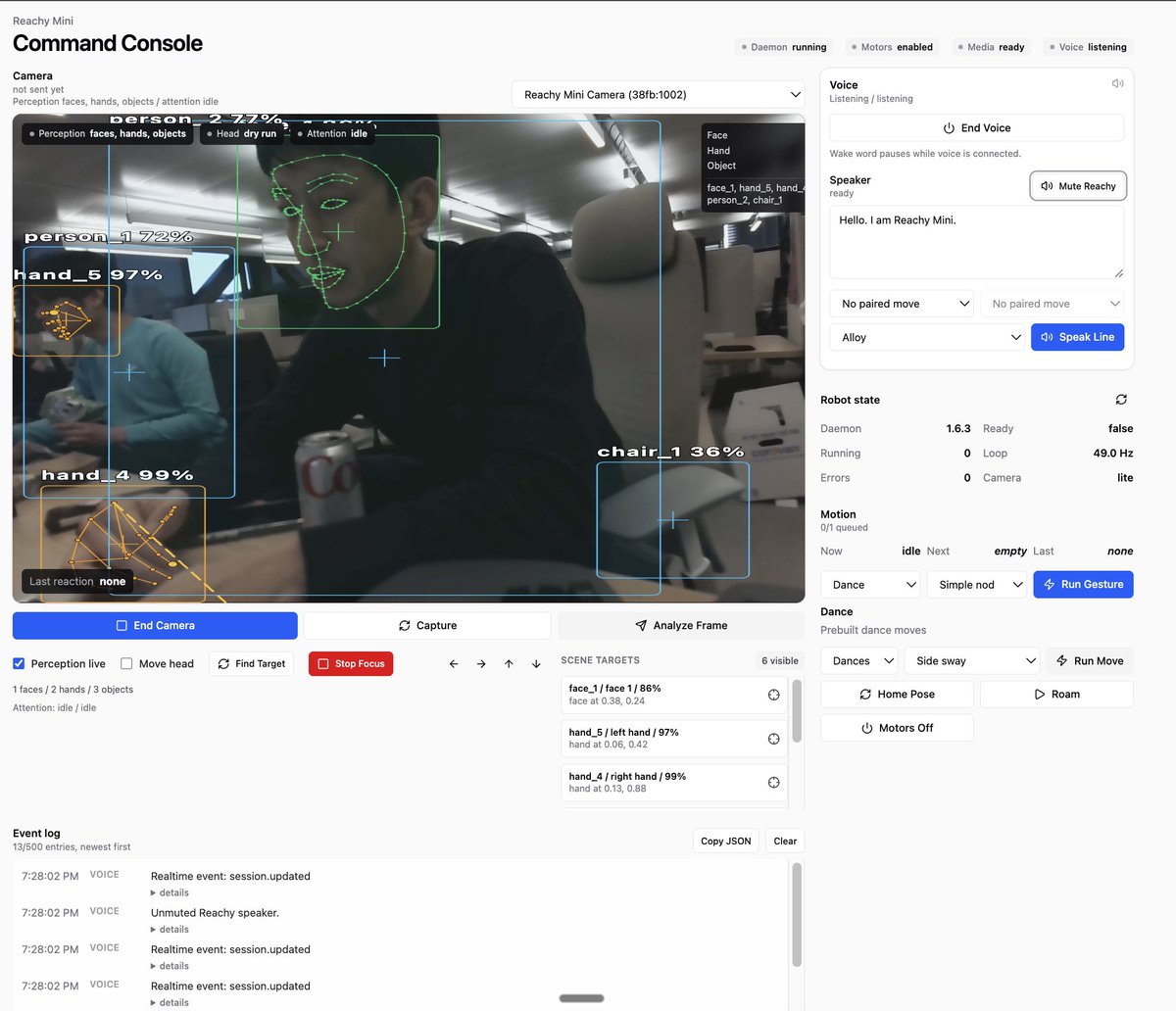Click the left arrow head control
This screenshot has width=1176, height=1011.
454,664
